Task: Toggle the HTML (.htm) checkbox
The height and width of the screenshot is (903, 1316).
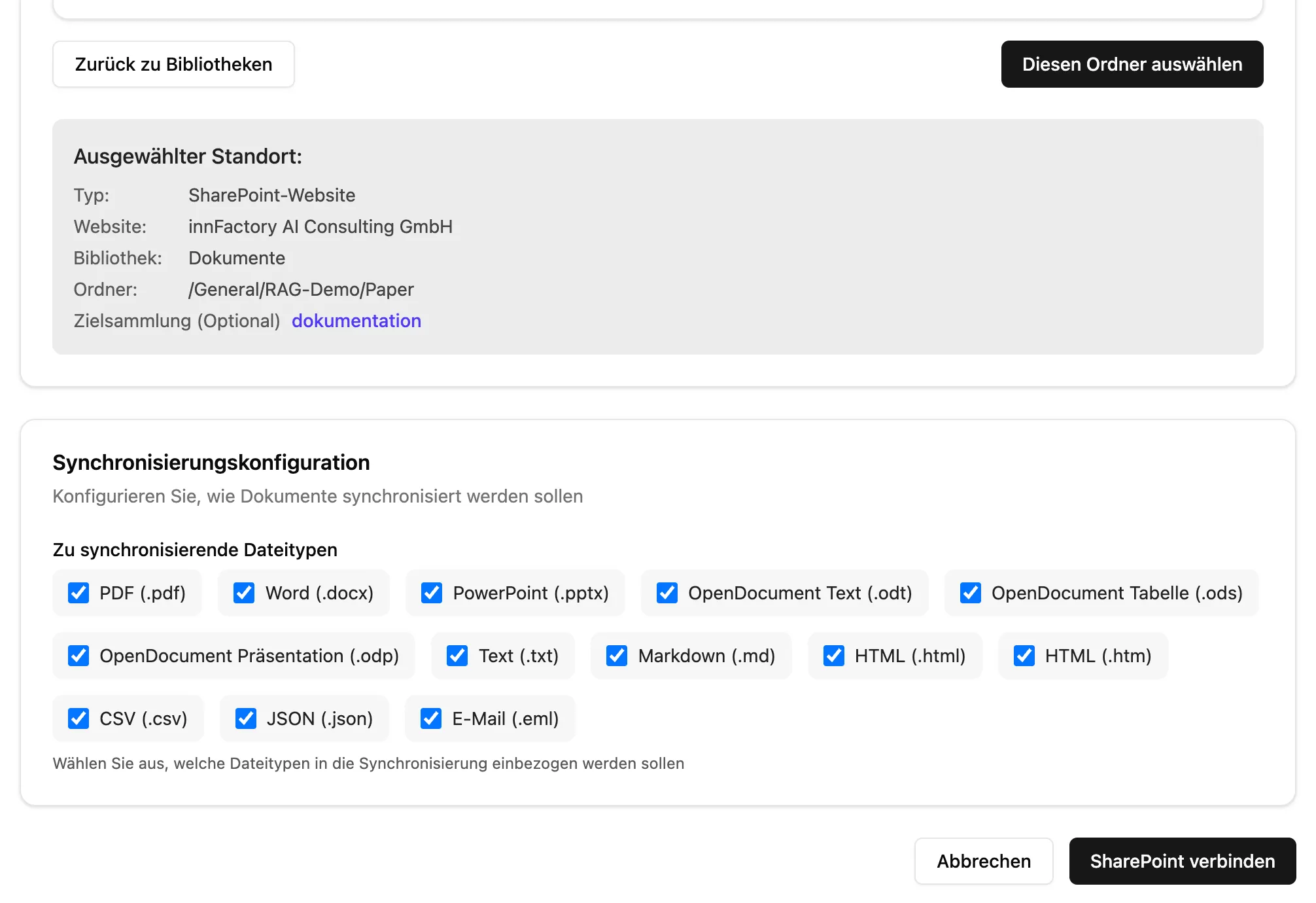Action: (x=1024, y=656)
